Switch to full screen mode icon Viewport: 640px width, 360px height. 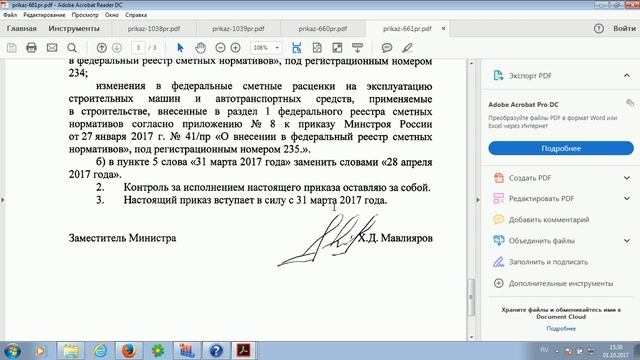pyautogui.click(x=337, y=48)
